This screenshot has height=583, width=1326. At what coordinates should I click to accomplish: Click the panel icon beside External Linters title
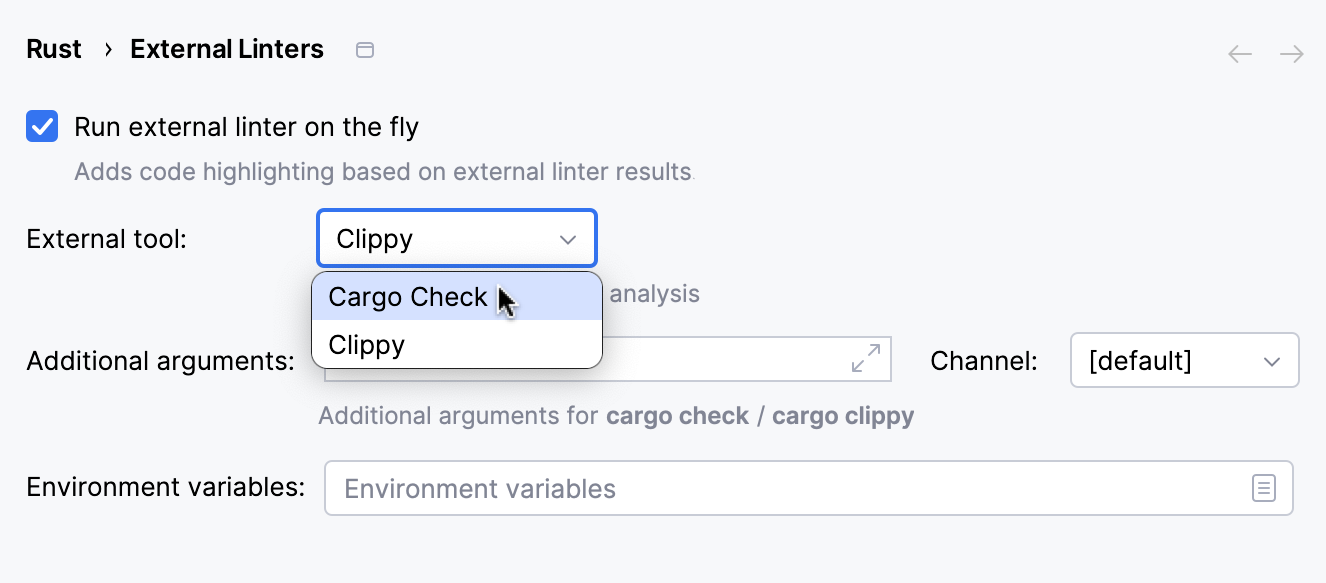point(364,48)
